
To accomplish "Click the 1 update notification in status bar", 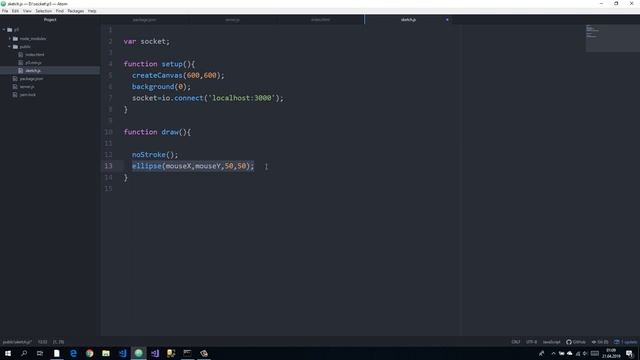I will point(625,342).
